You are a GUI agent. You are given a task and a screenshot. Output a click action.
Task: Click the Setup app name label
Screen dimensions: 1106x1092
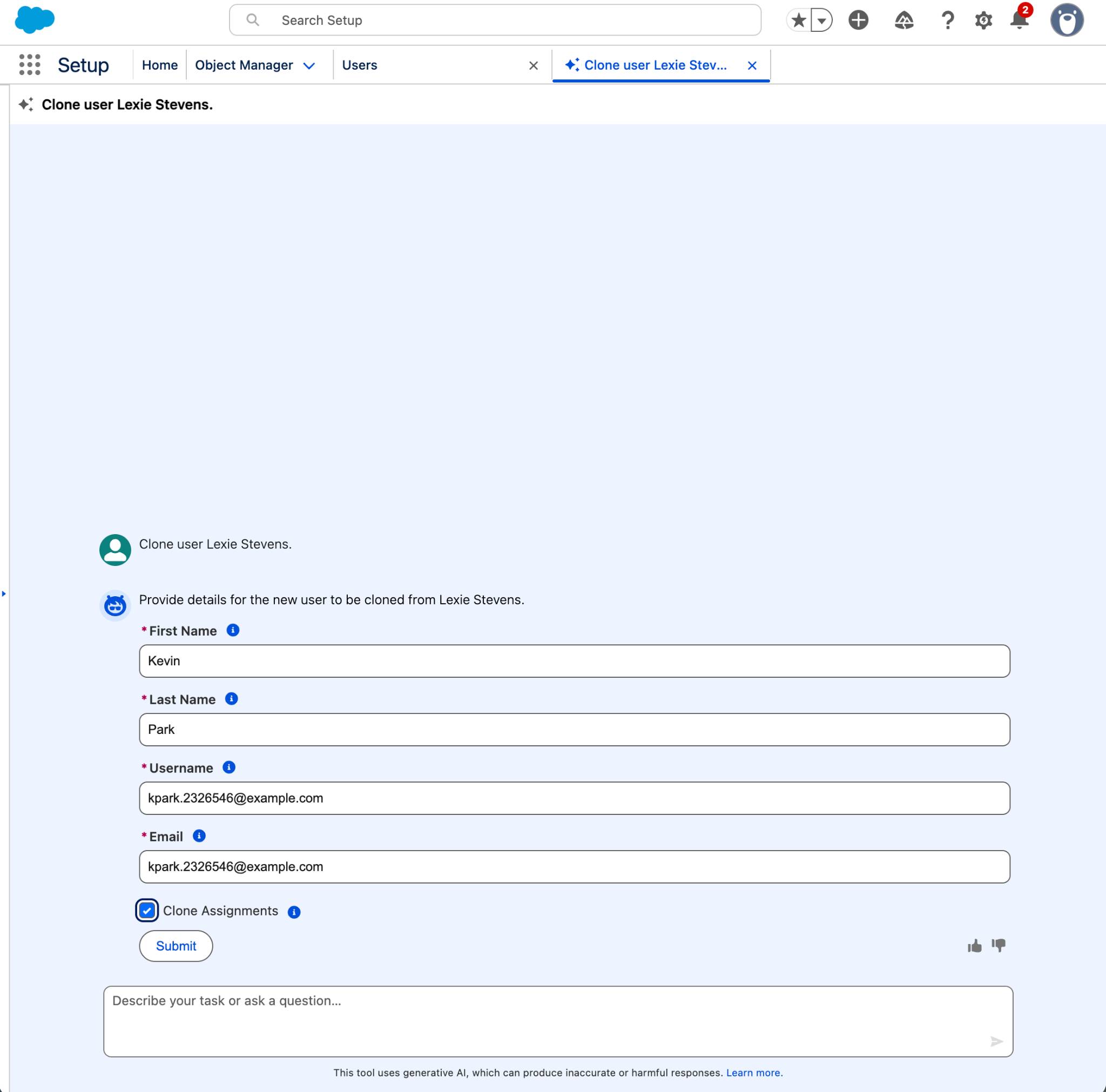83,65
